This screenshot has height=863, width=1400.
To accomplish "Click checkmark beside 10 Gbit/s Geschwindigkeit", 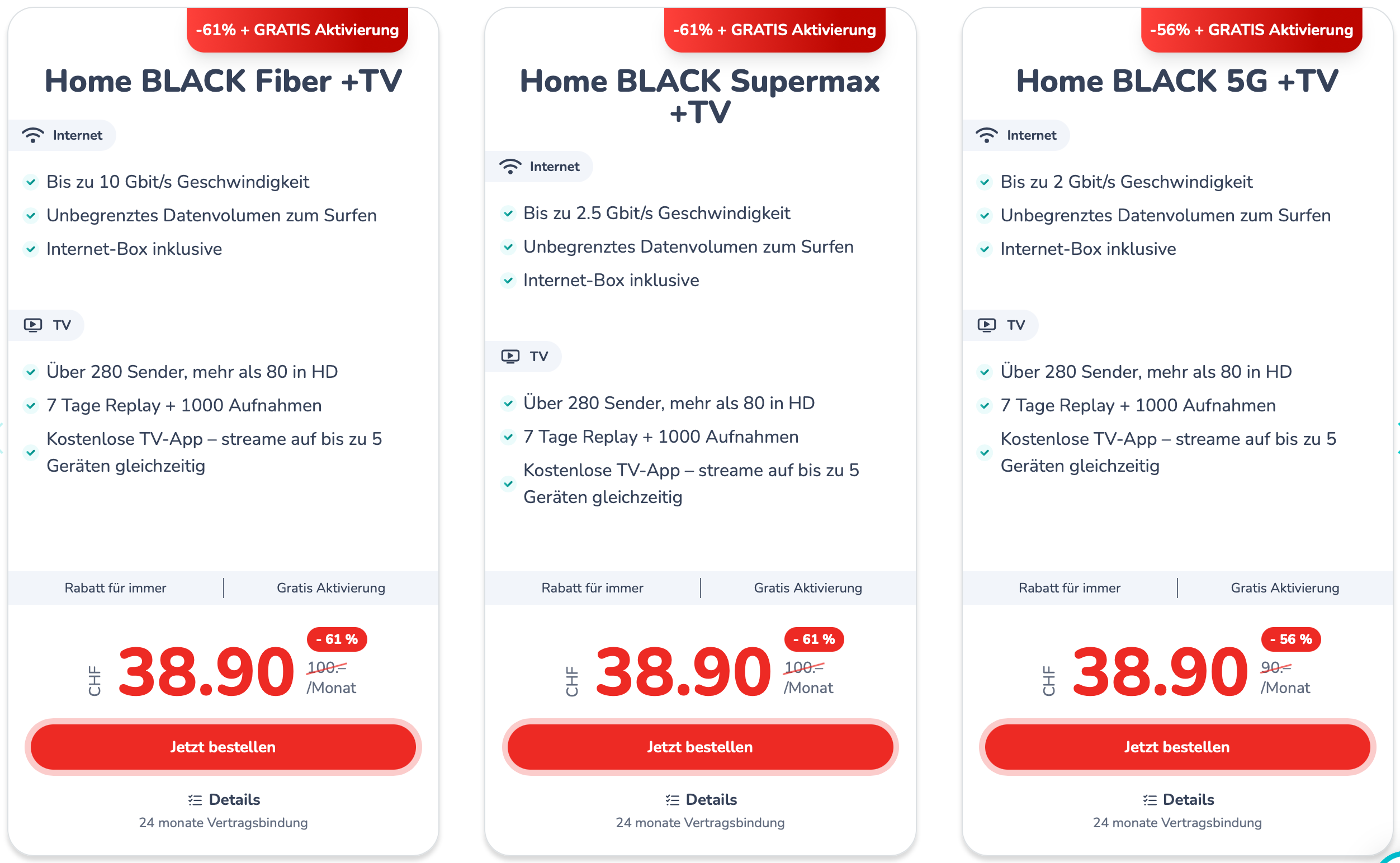I will [31, 182].
